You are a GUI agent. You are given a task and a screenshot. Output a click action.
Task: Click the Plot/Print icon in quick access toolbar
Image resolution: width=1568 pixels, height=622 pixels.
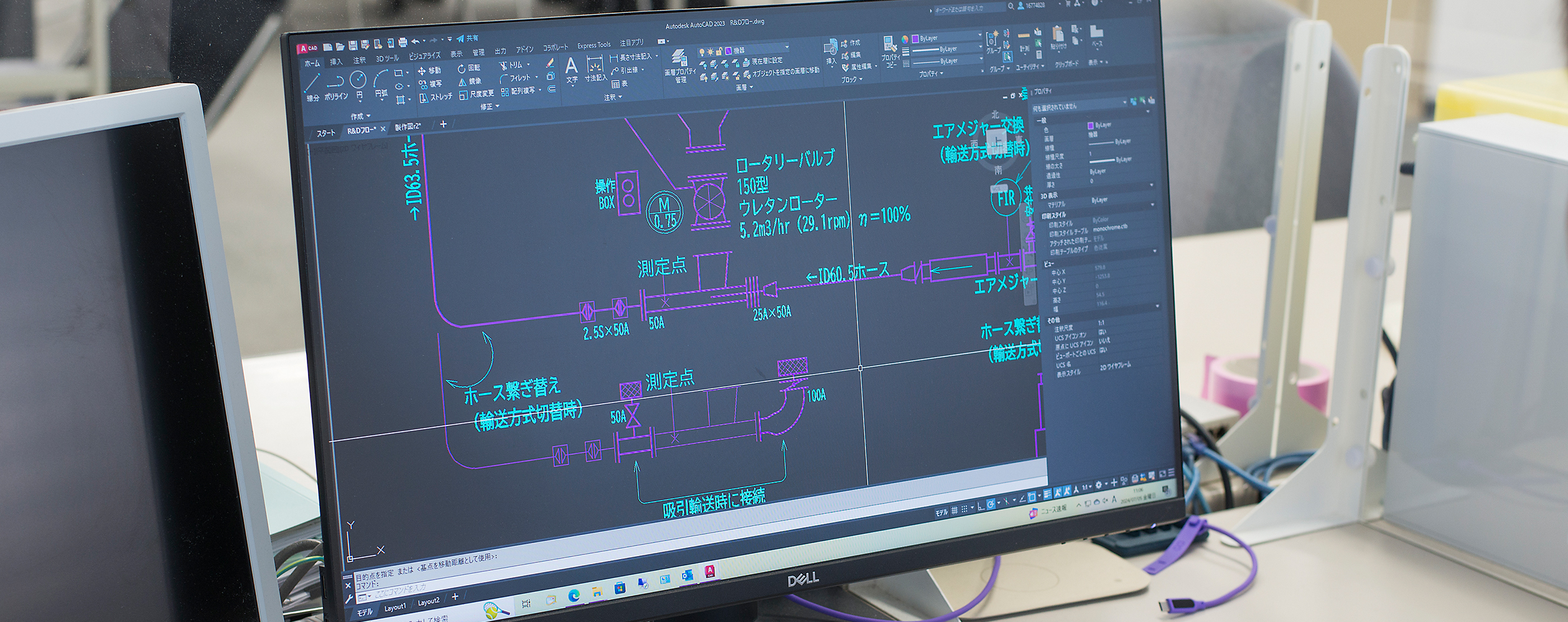click(403, 43)
